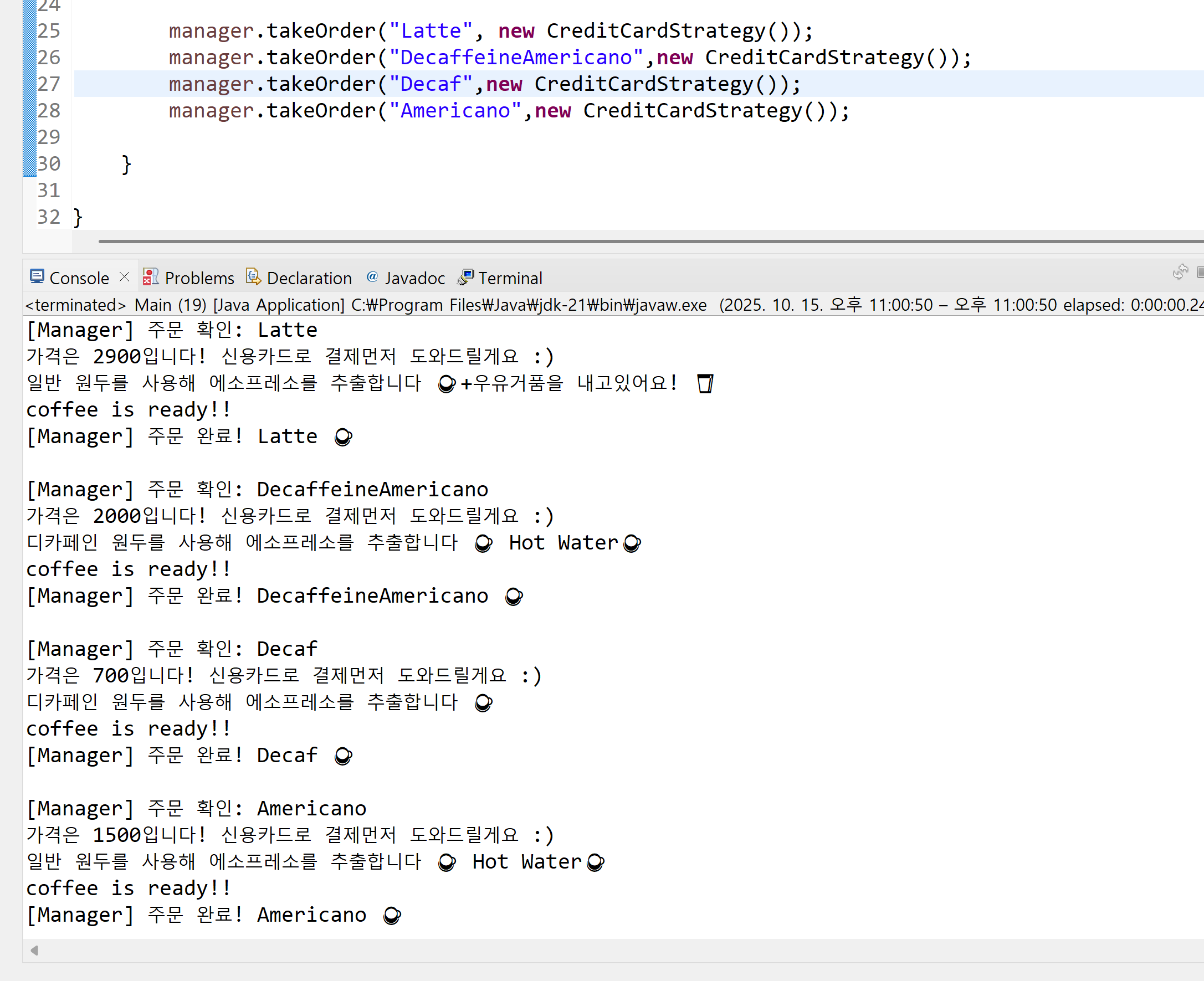The height and width of the screenshot is (981, 1204).
Task: Click the greyed double-arrow Console toolbar icon
Action: point(1180,273)
